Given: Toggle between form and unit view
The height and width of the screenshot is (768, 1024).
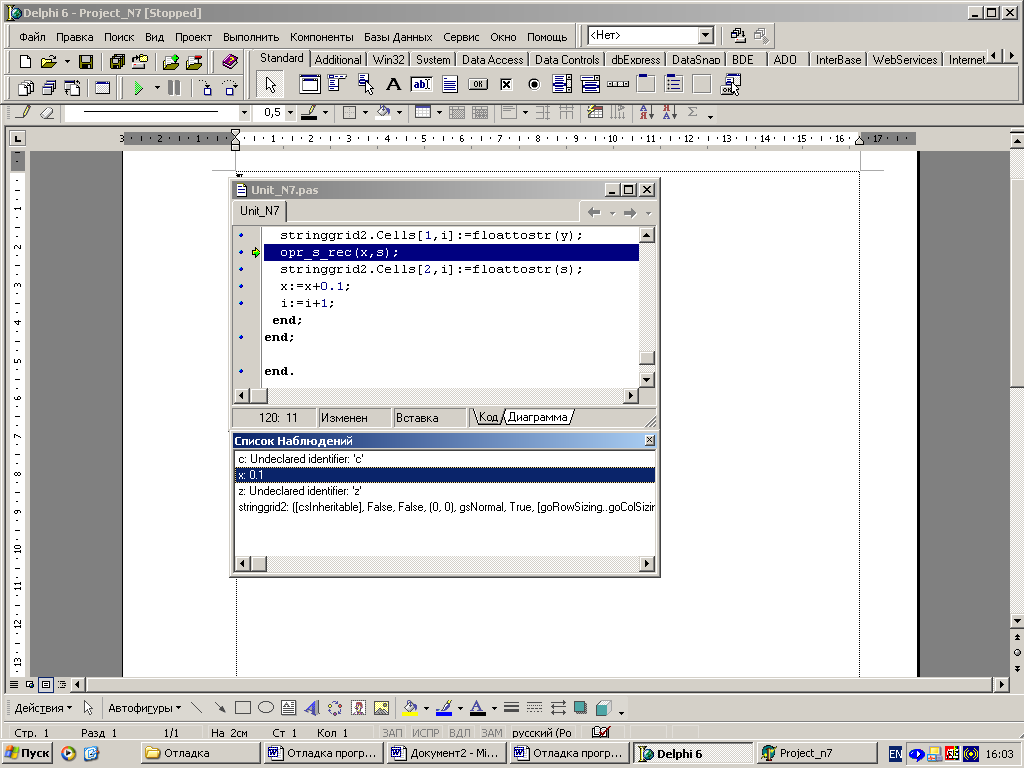Looking at the screenshot, I should (x=72, y=88).
